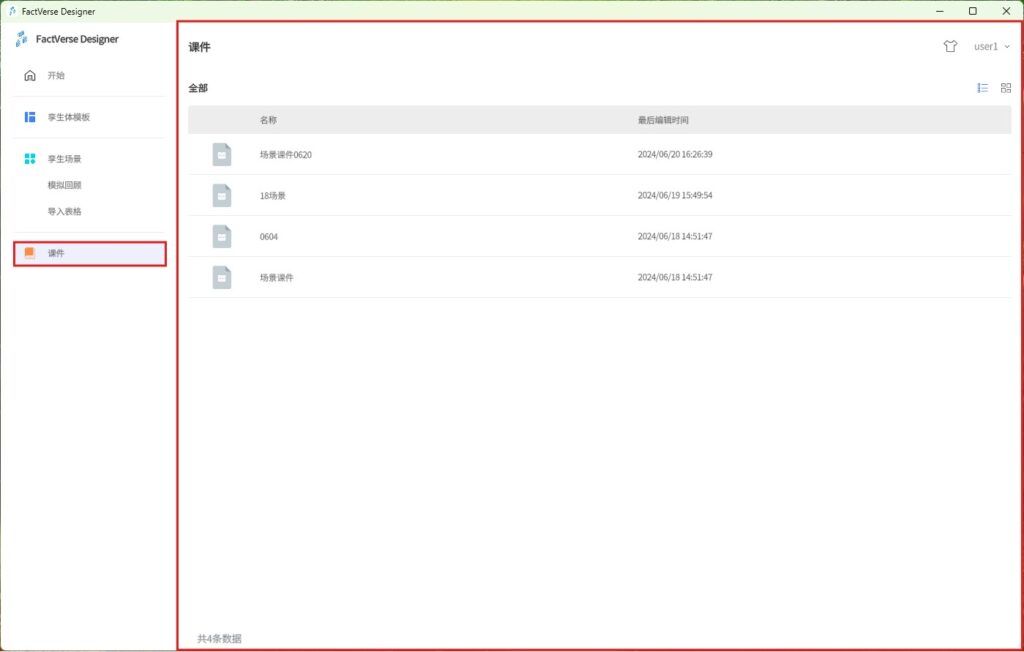
Task: Click the file icon for 0604
Action: click(x=221, y=237)
